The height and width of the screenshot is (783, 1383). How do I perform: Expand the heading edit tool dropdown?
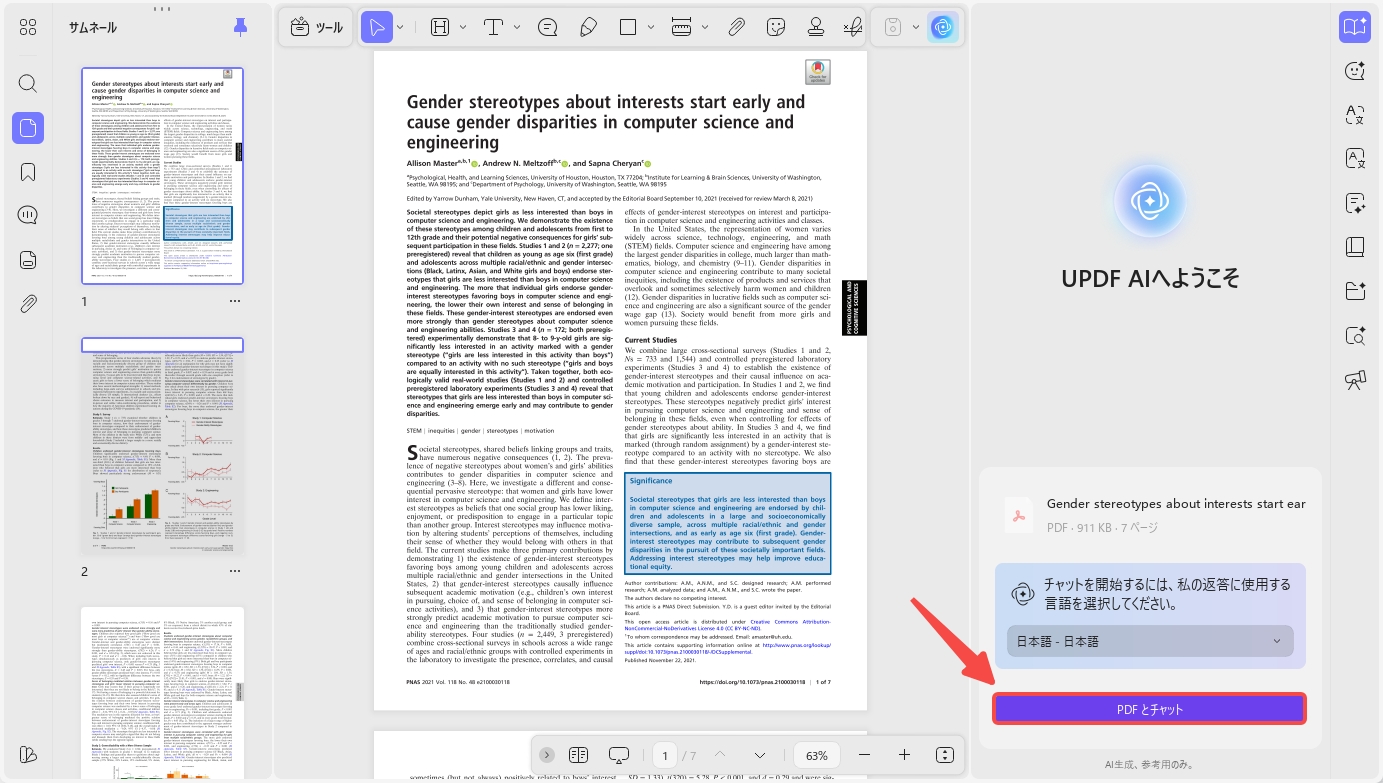pos(461,27)
